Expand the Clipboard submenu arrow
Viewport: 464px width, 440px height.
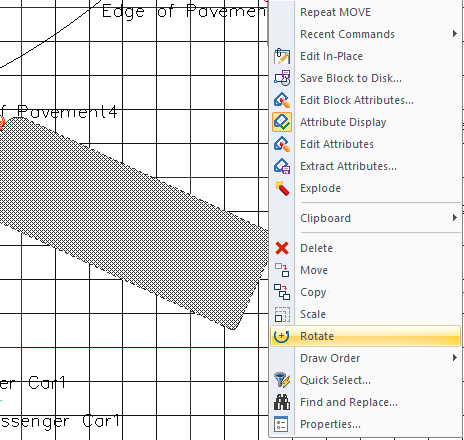[x=455, y=218]
